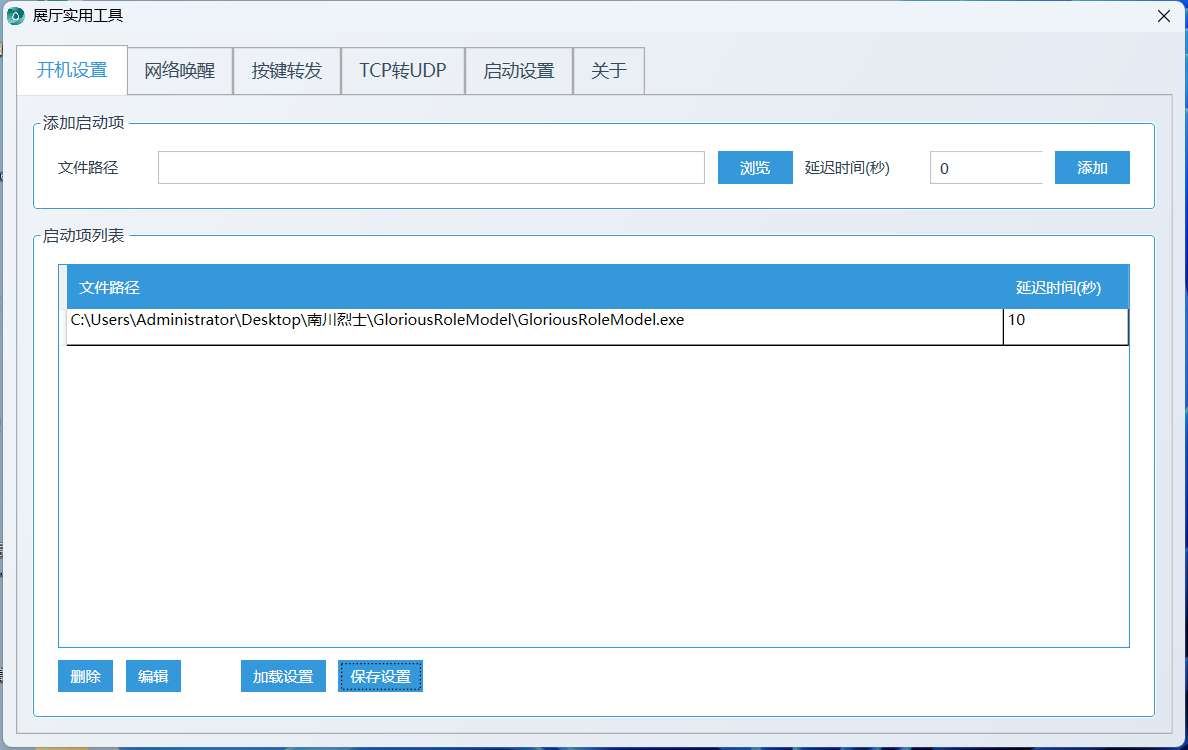Click the 延迟时间(秒) column header
This screenshot has width=1188, height=750.
(1058, 288)
